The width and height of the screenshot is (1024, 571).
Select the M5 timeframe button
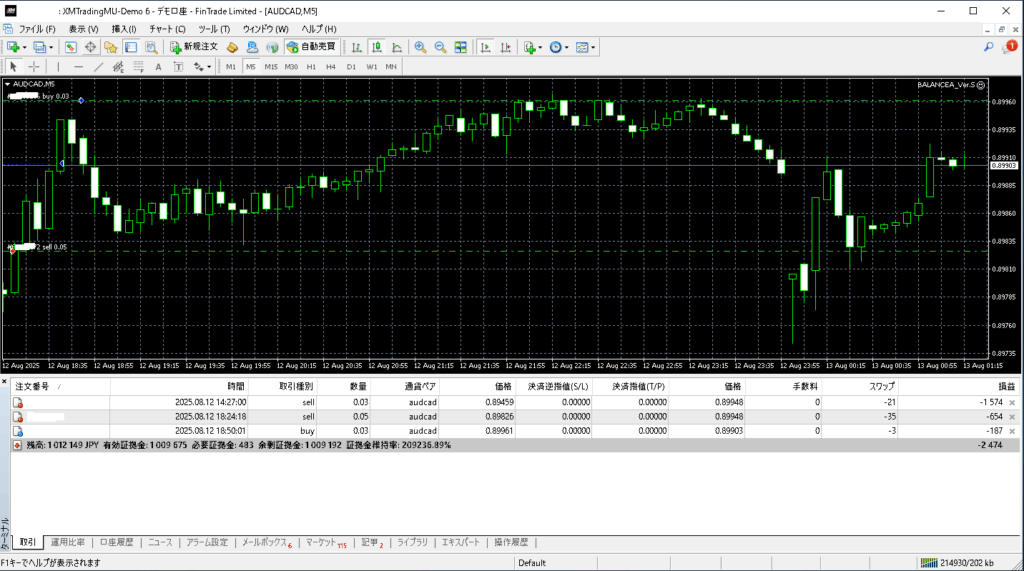pos(251,67)
